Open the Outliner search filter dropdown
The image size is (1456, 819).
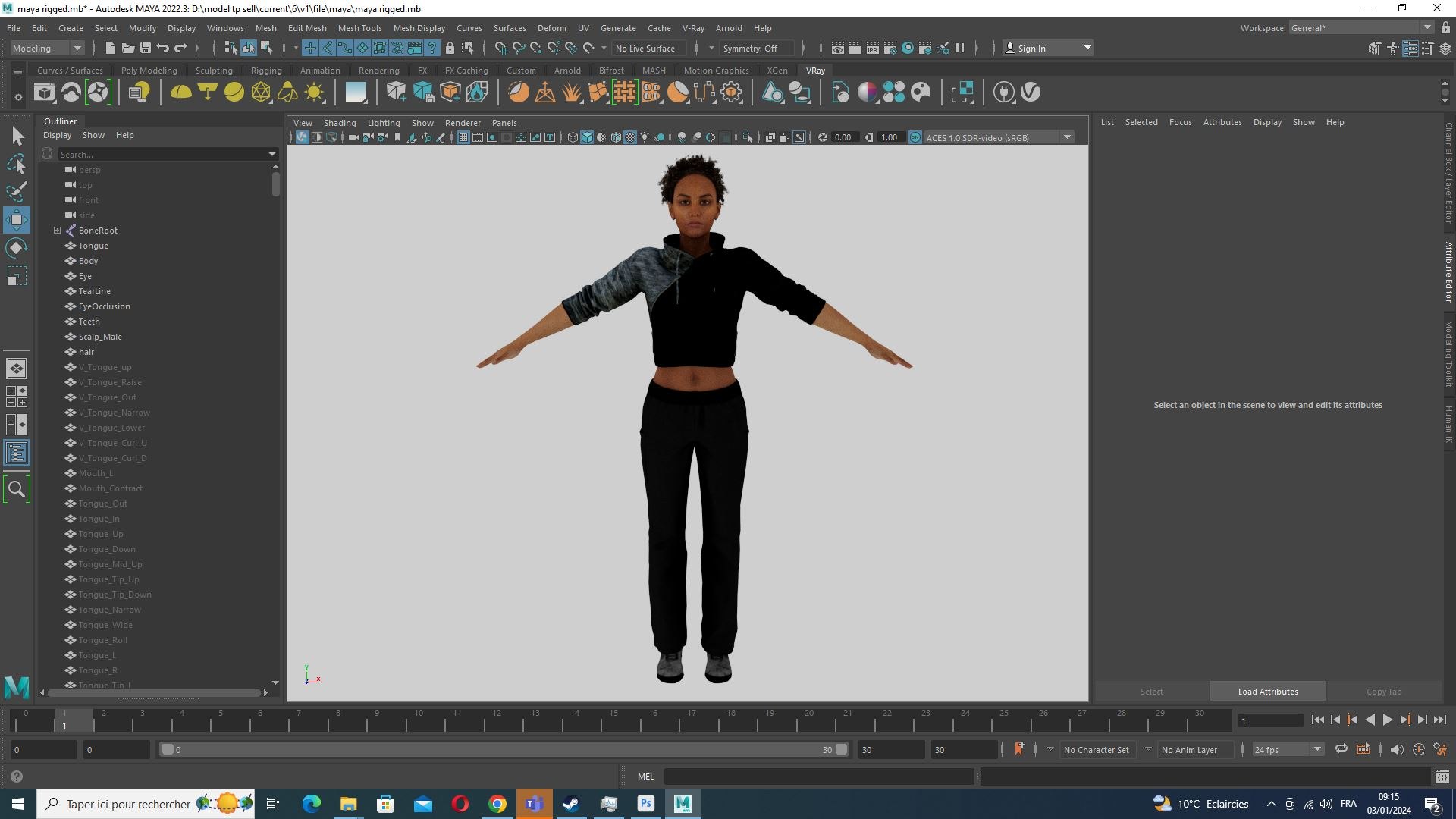click(x=272, y=154)
